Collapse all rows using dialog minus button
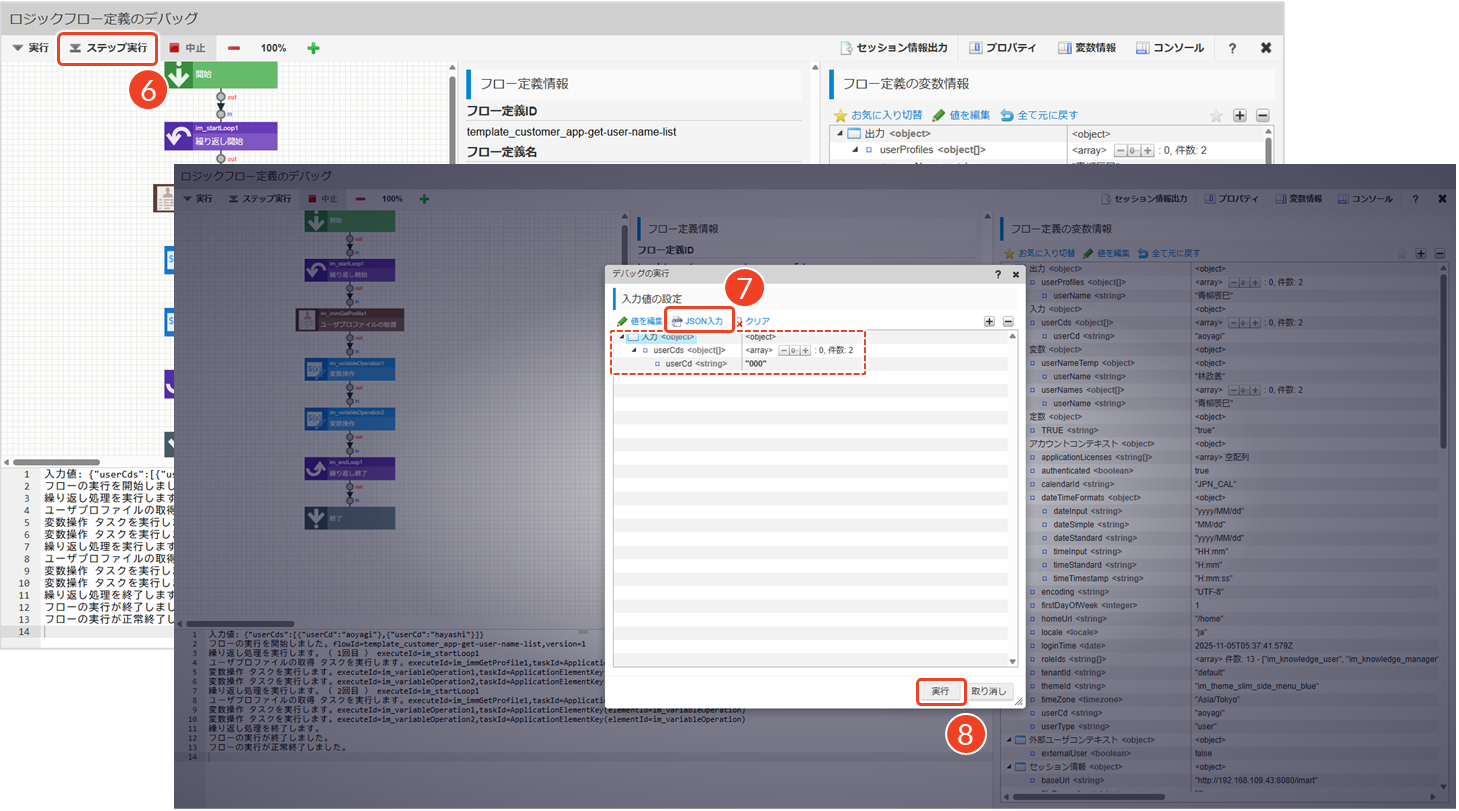The height and width of the screenshot is (811, 1459). (1008, 321)
